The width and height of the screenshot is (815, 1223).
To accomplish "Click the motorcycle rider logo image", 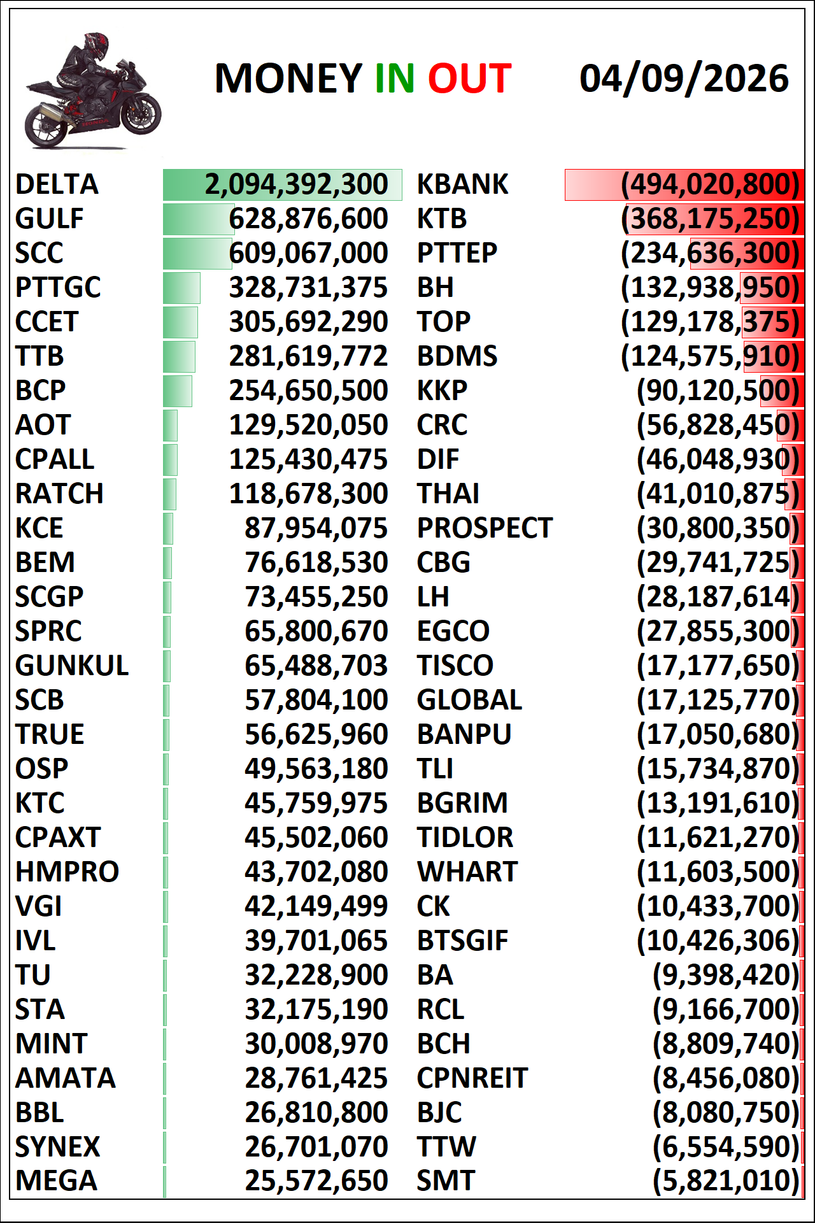I will (93, 90).
